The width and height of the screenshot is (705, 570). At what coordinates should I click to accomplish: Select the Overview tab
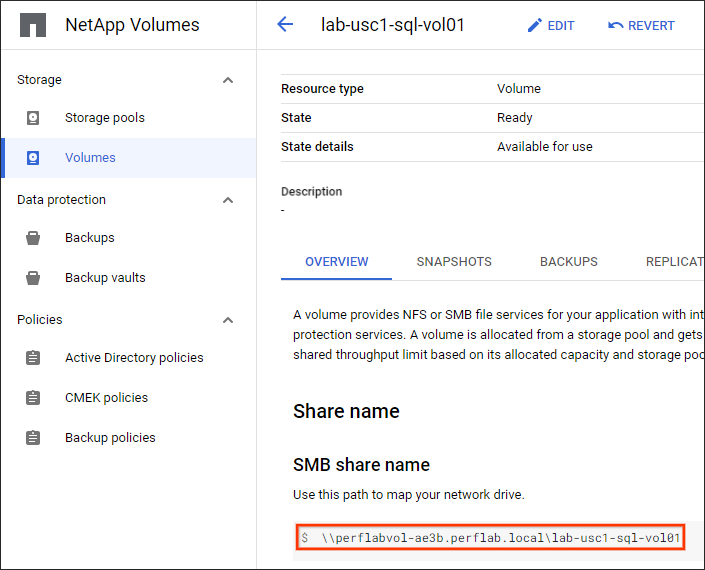tap(336, 262)
